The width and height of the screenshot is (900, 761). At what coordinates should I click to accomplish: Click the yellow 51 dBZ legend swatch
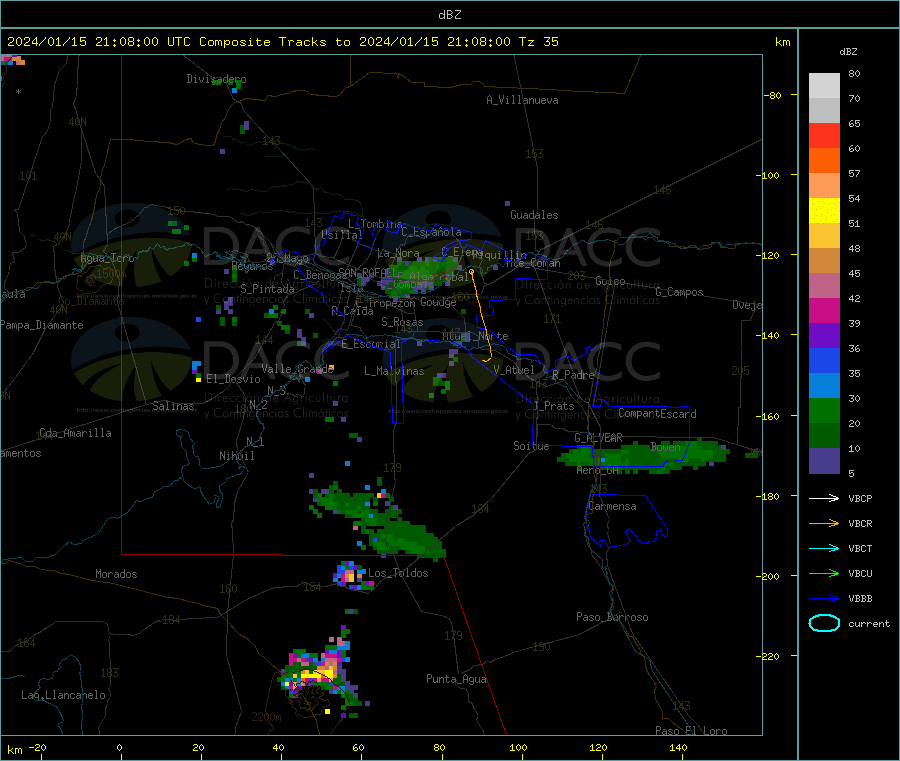(824, 211)
